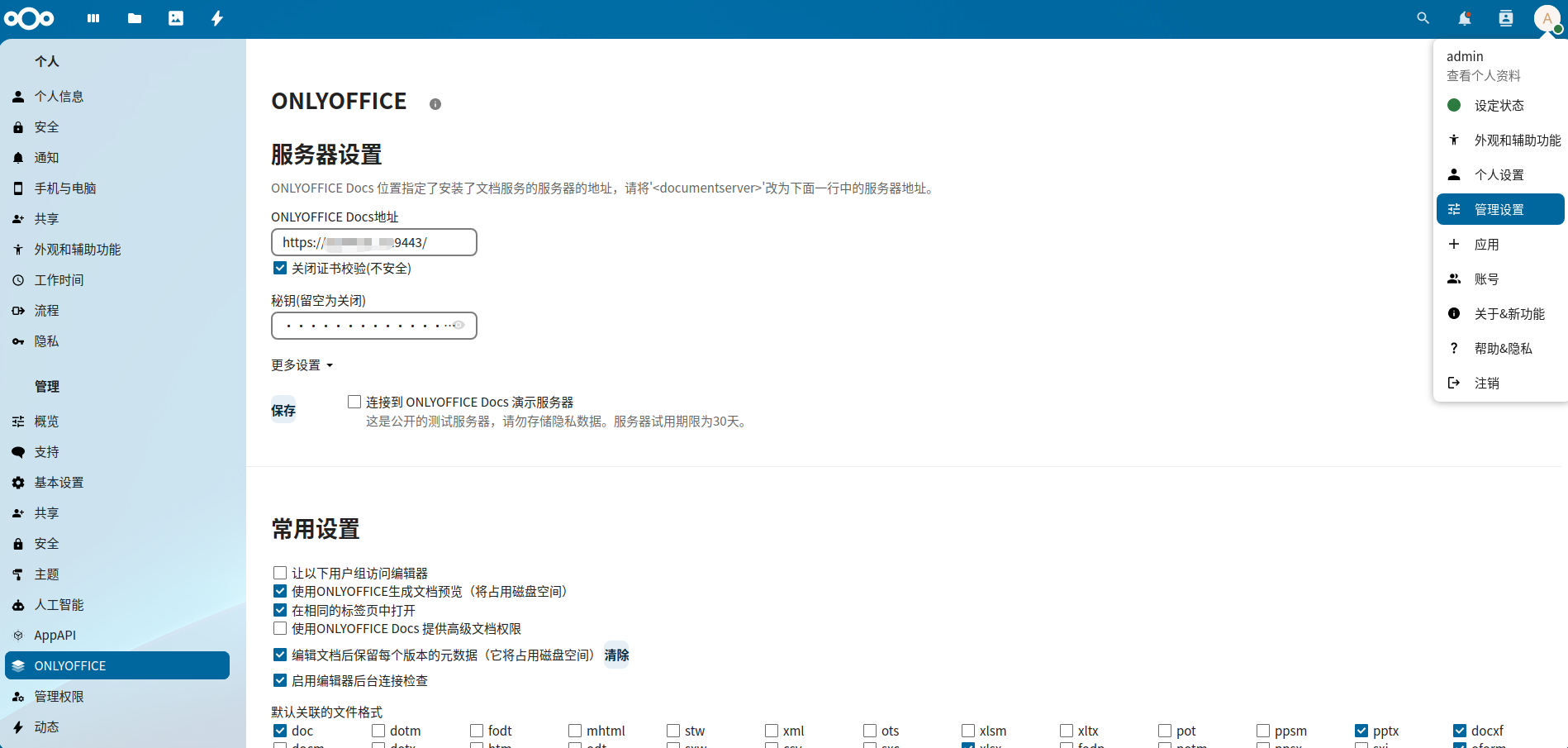Viewport: 1568px width, 748px height.
Task: Open the Photos app icon
Action: 176,18
